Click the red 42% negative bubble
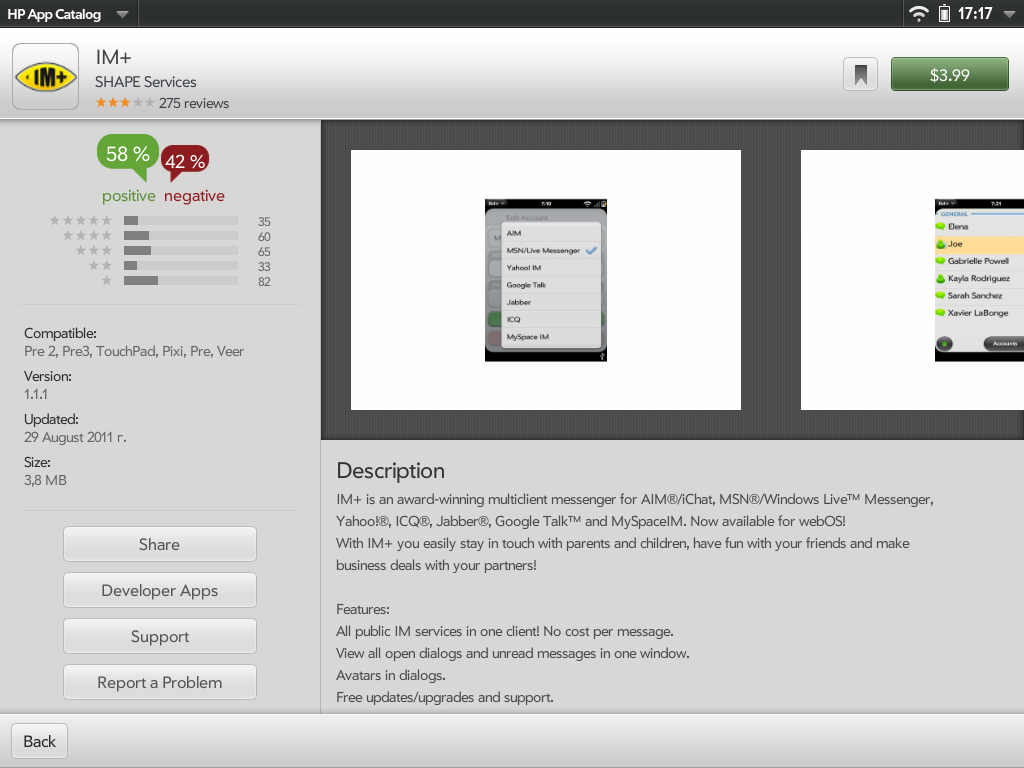 point(185,161)
